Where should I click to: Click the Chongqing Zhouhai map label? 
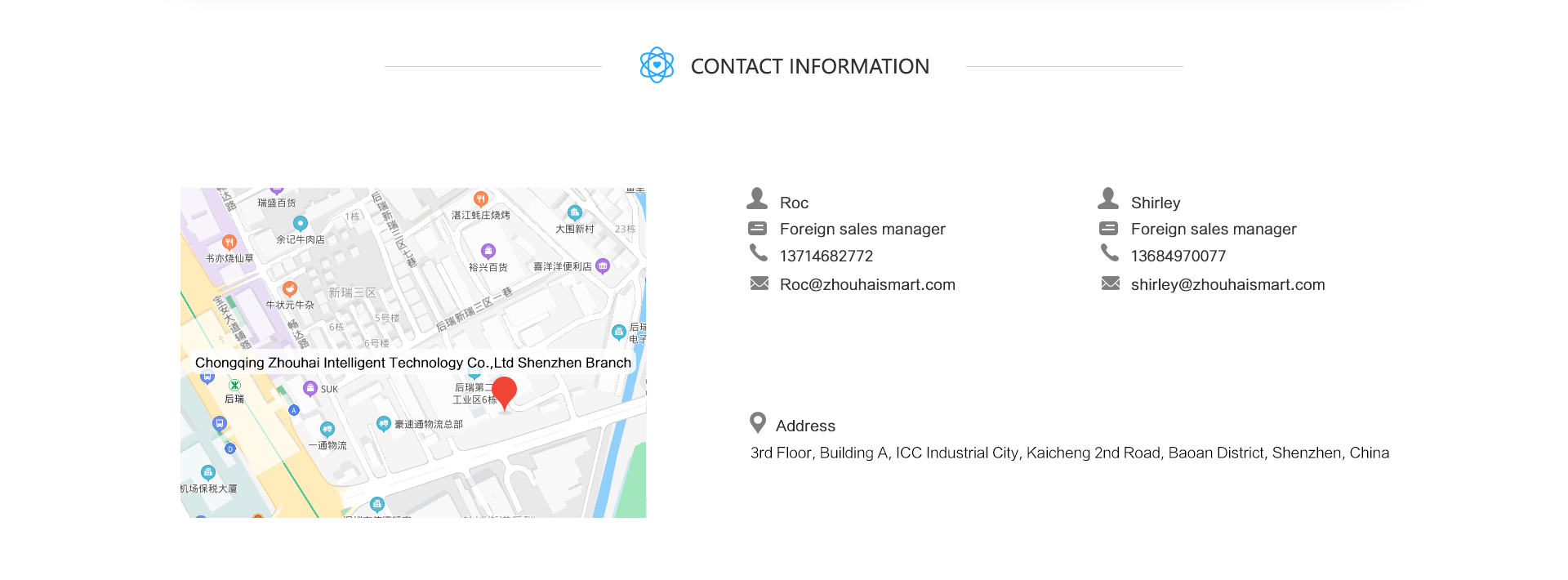[412, 363]
